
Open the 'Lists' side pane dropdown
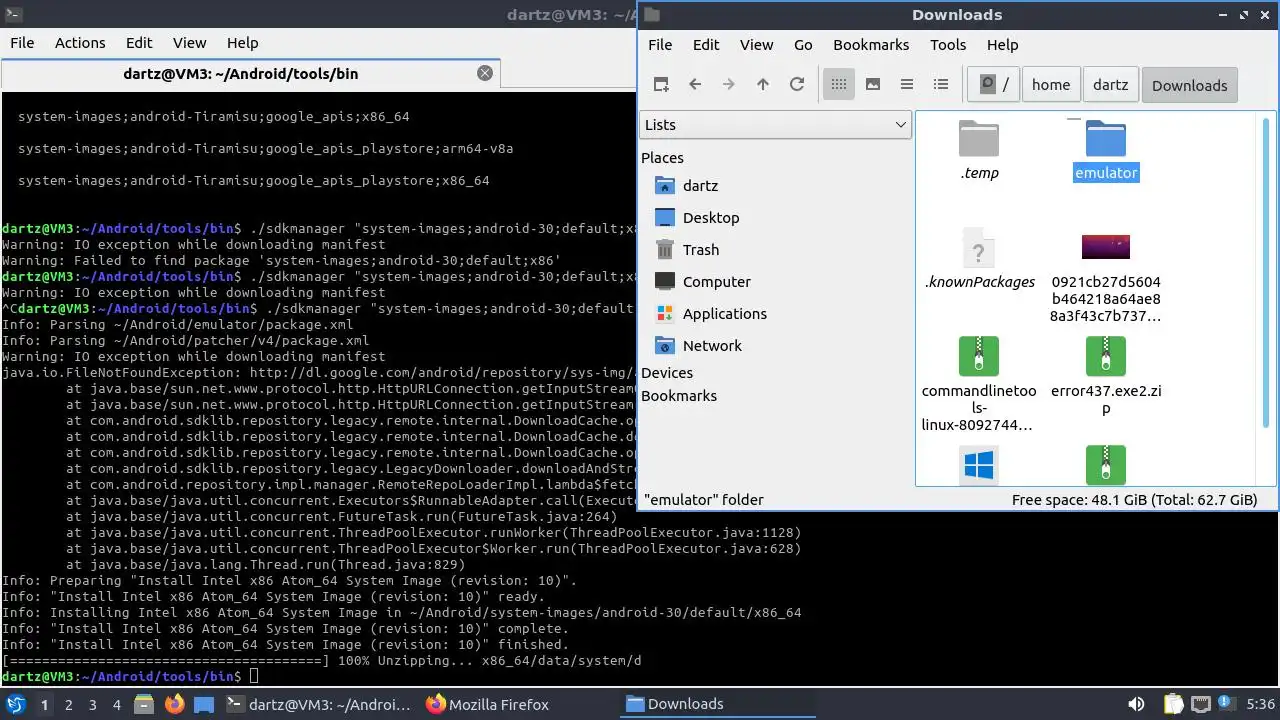click(x=775, y=124)
